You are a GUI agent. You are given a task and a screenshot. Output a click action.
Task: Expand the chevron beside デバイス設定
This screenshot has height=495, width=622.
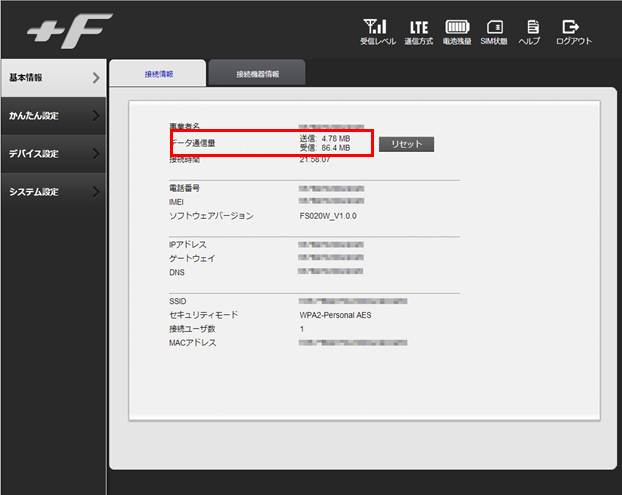[x=96, y=153]
